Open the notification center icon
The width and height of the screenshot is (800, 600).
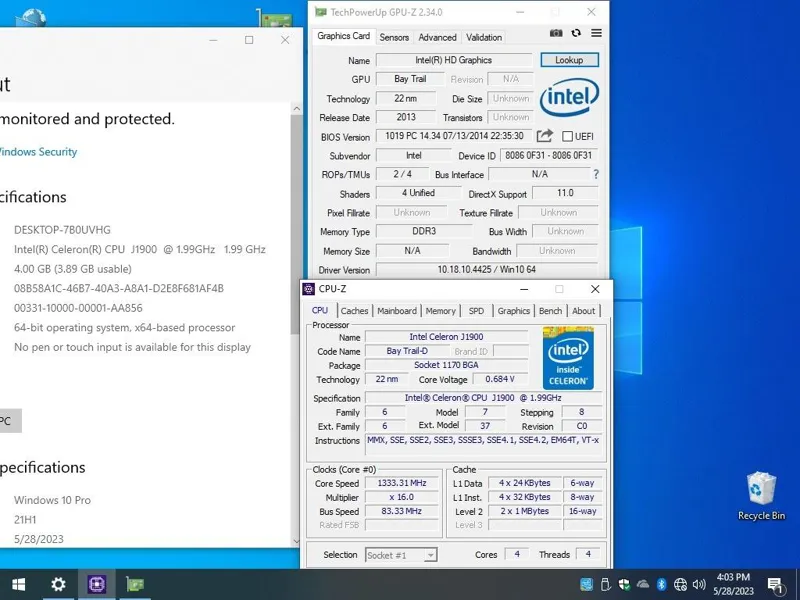(x=775, y=585)
